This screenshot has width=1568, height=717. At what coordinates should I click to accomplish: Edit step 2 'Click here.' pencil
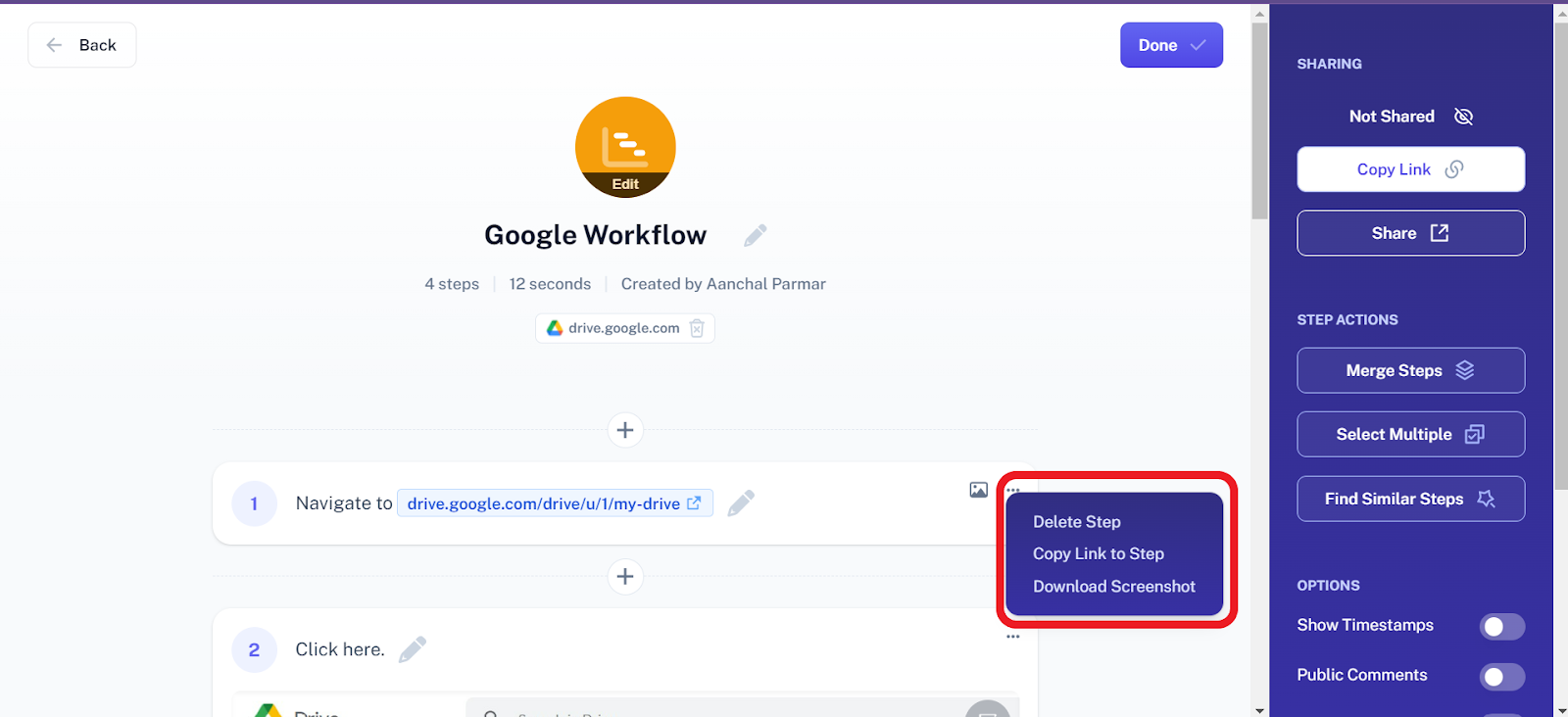(x=413, y=649)
